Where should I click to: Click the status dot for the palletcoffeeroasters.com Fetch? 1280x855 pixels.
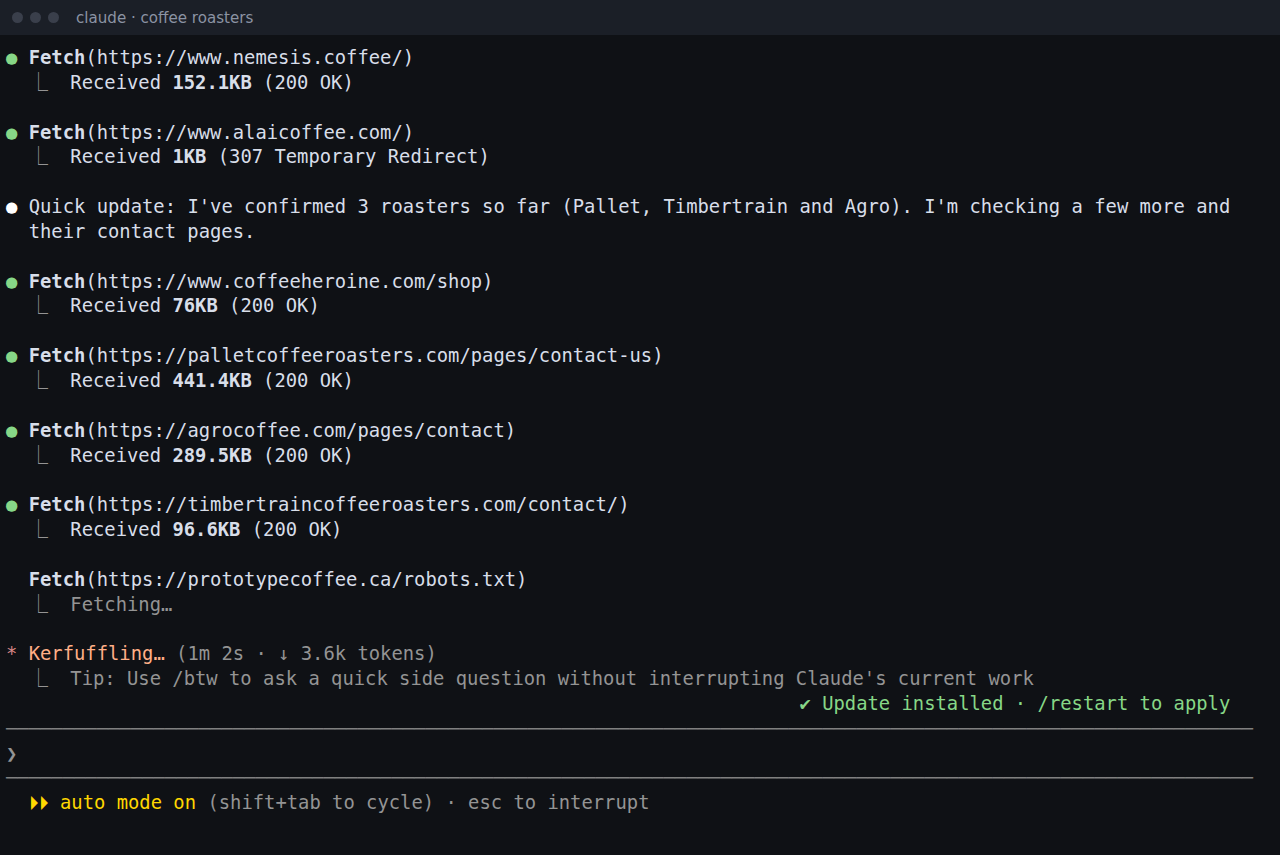coord(12,357)
